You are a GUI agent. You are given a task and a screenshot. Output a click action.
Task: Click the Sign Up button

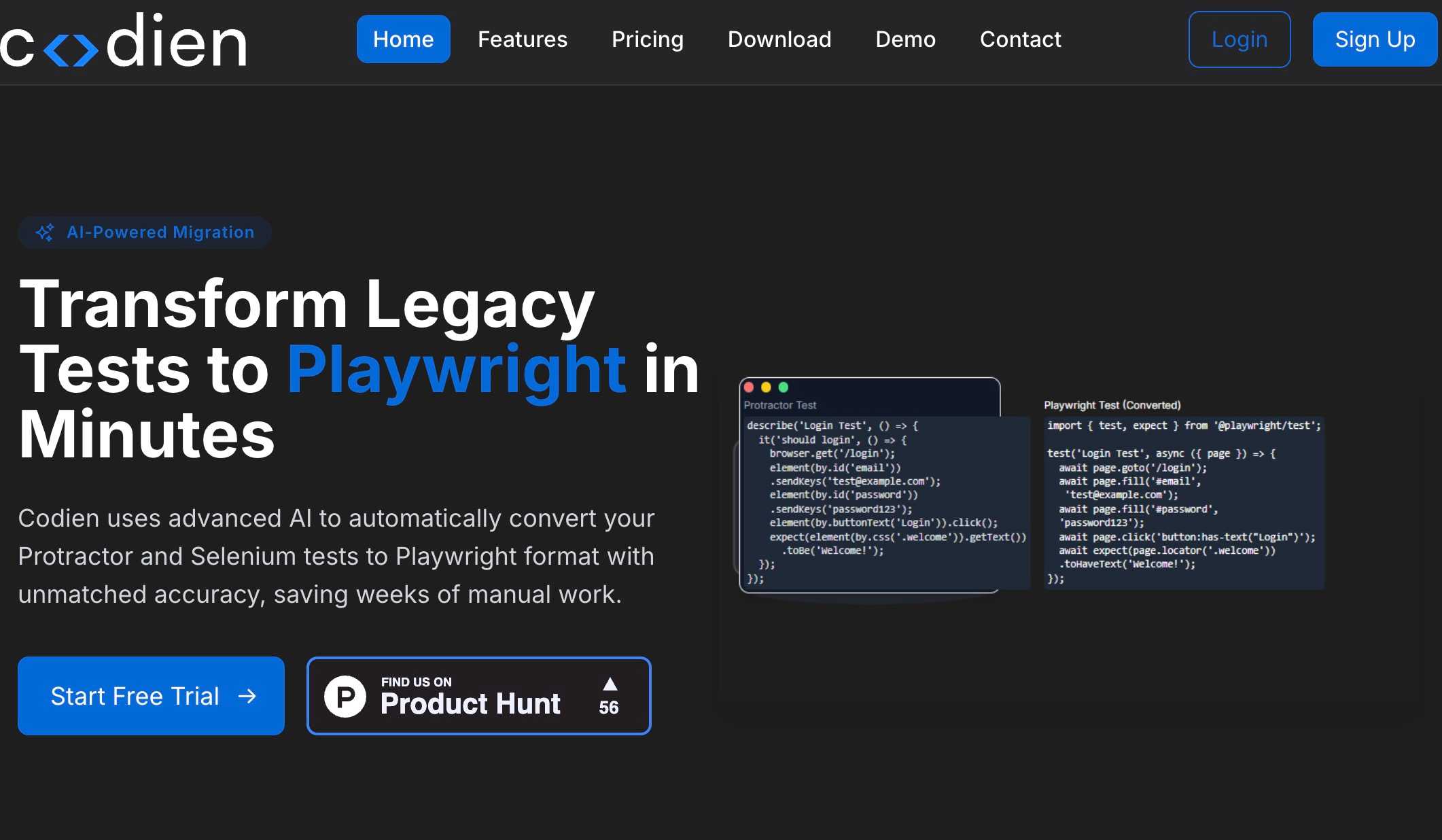(x=1374, y=39)
